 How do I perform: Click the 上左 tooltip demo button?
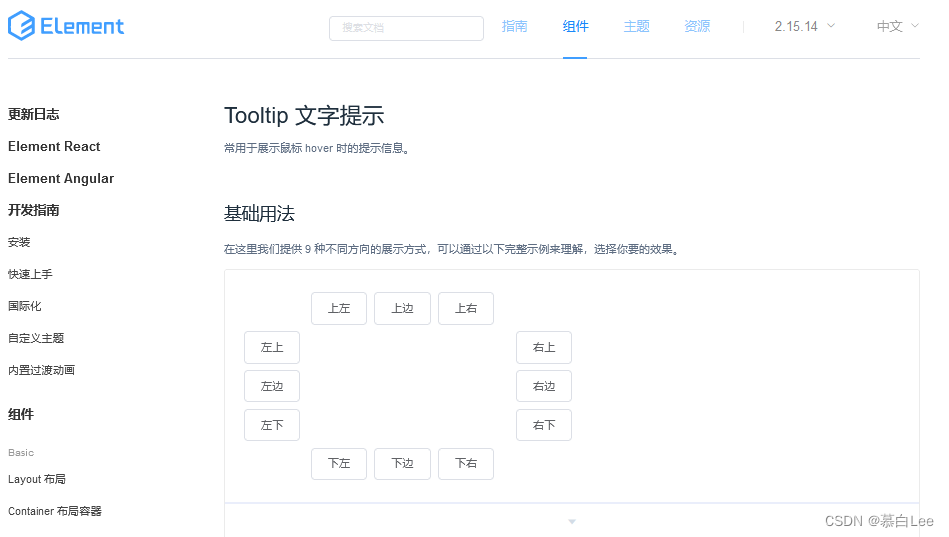pyautogui.click(x=339, y=308)
